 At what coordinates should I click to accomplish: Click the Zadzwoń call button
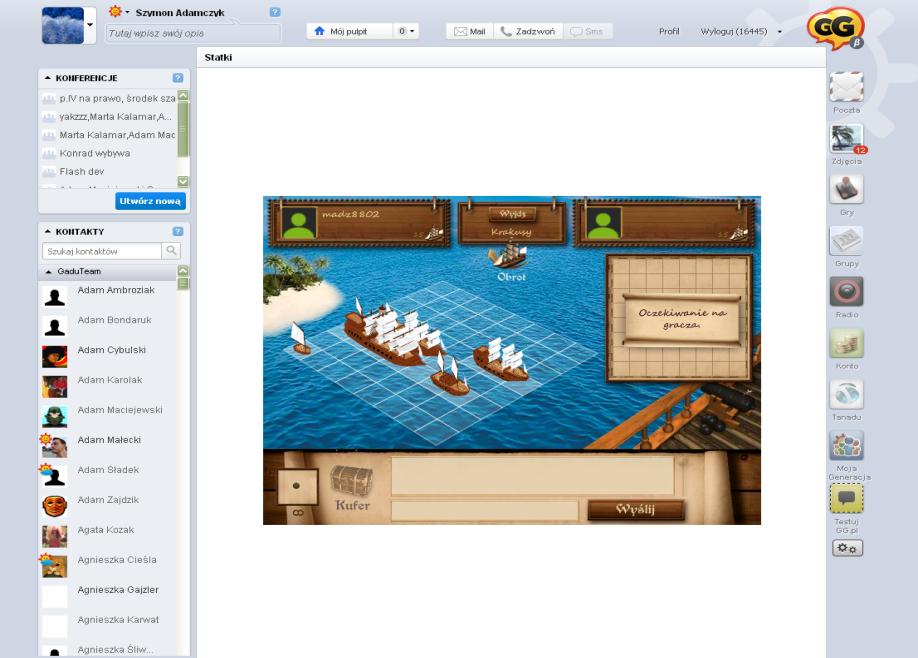[x=528, y=31]
